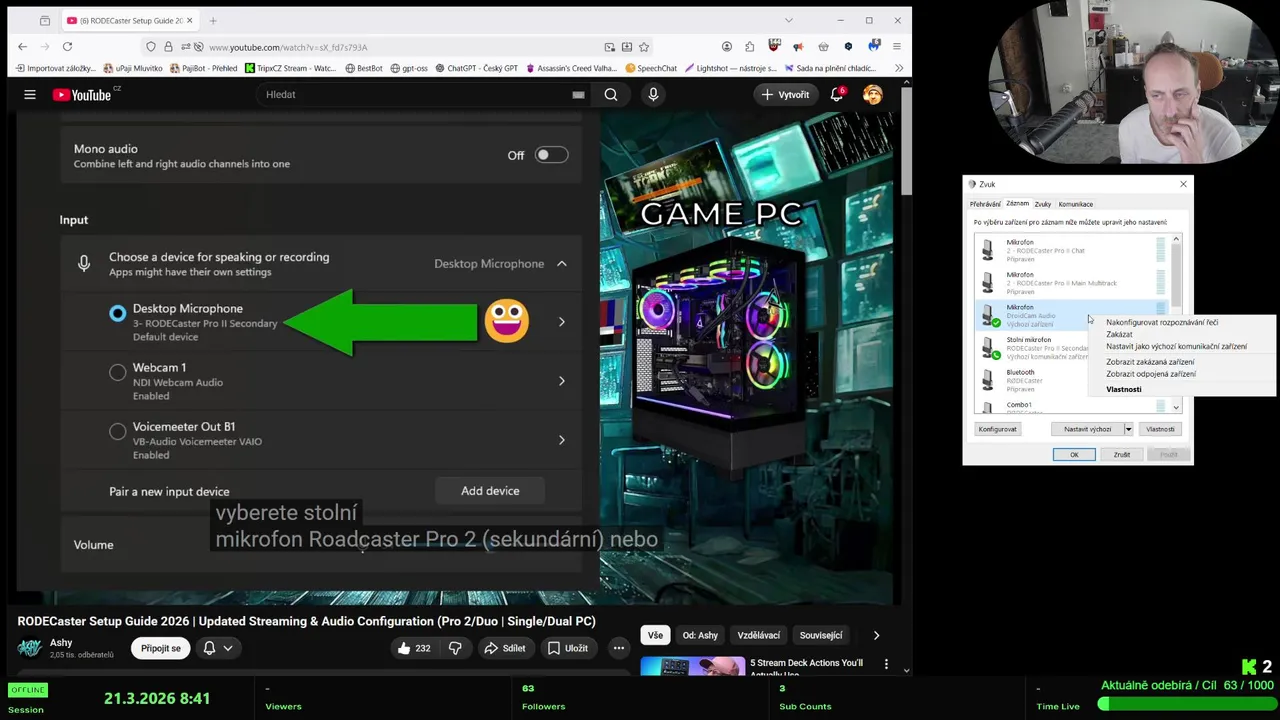The height and width of the screenshot is (720, 1280).
Task: Click Konfigurovat button in Zvuk
Action: click(998, 429)
